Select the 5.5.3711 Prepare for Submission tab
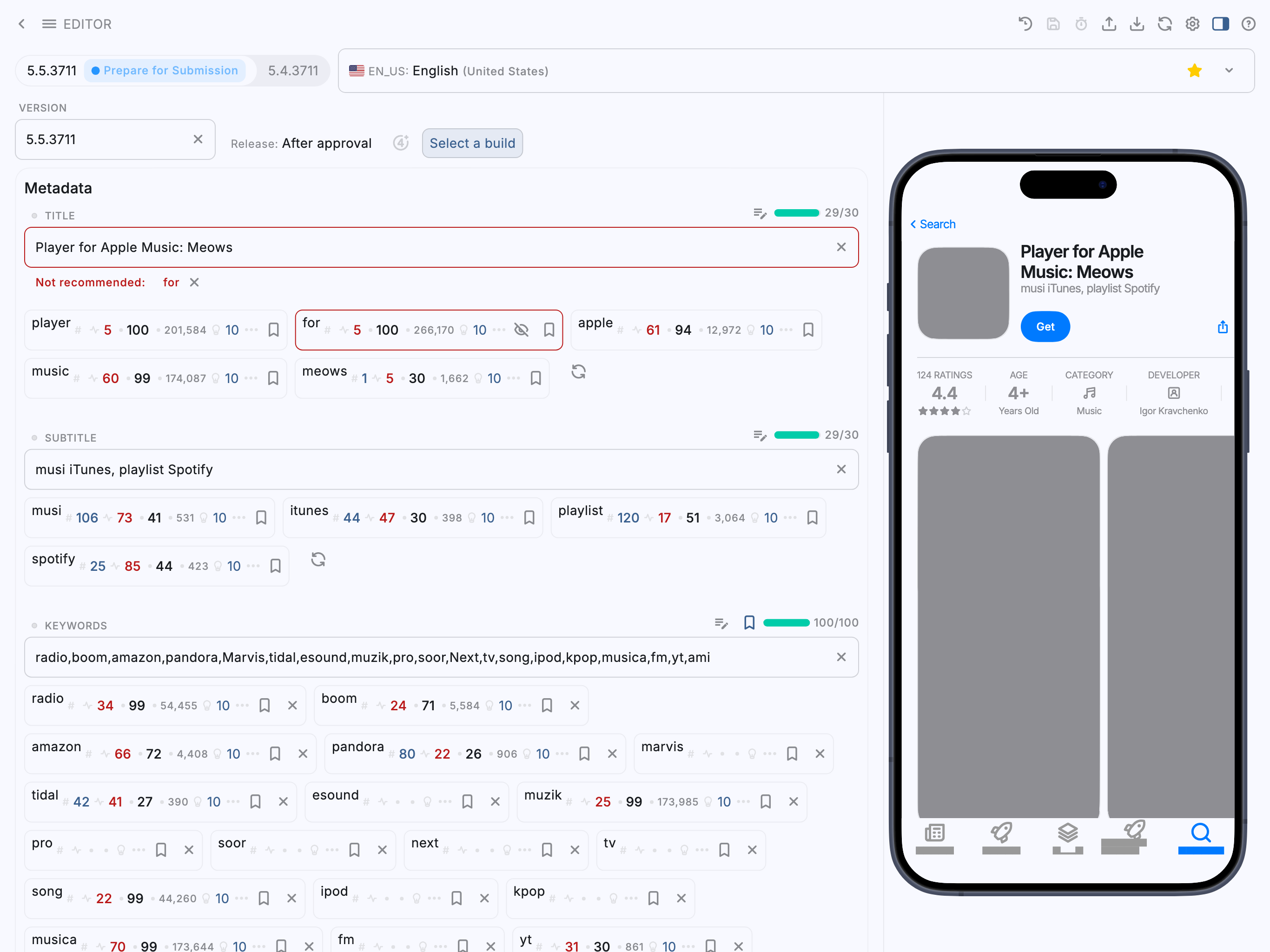 tap(135, 71)
